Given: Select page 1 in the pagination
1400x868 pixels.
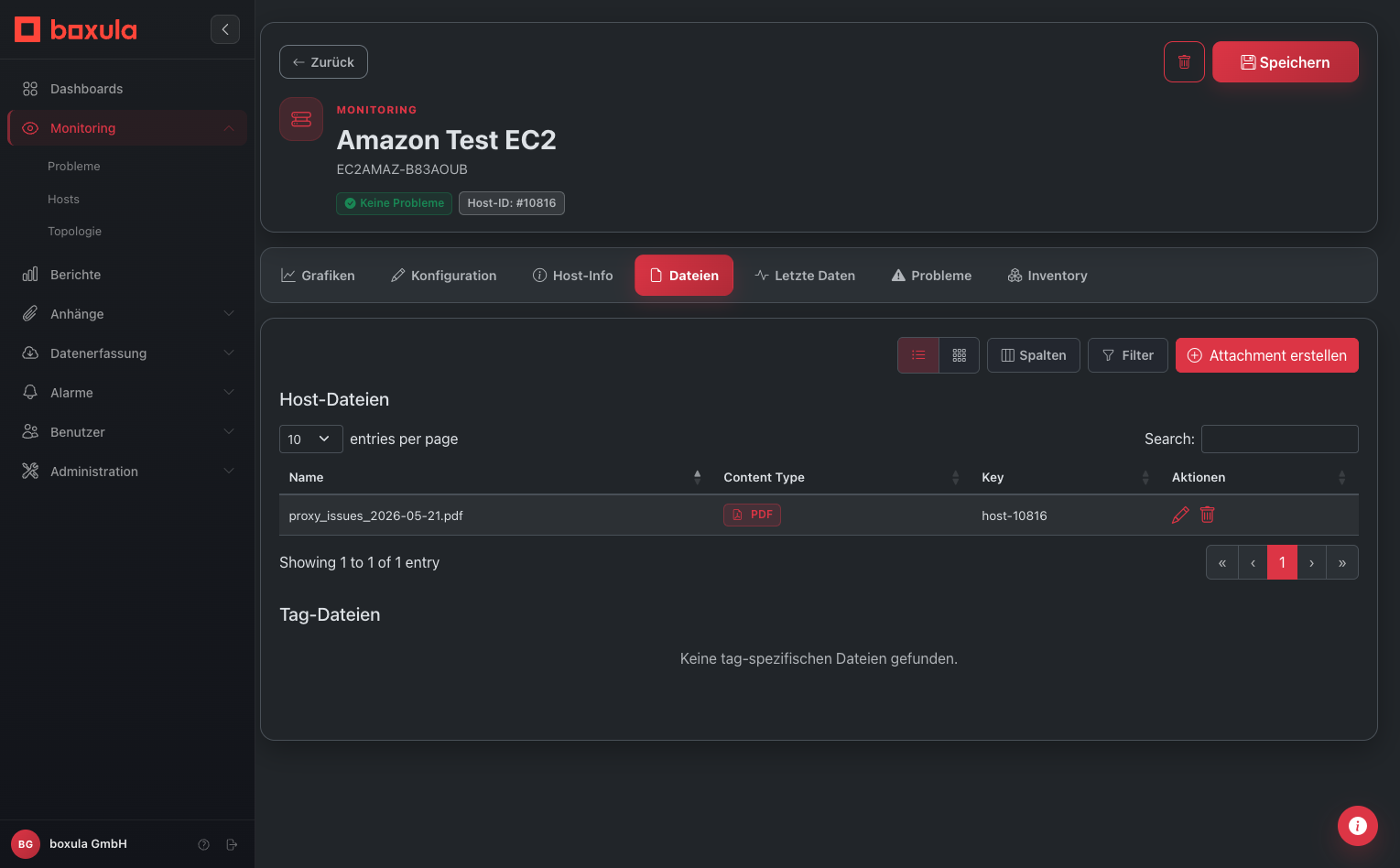Looking at the screenshot, I should tap(1282, 563).
